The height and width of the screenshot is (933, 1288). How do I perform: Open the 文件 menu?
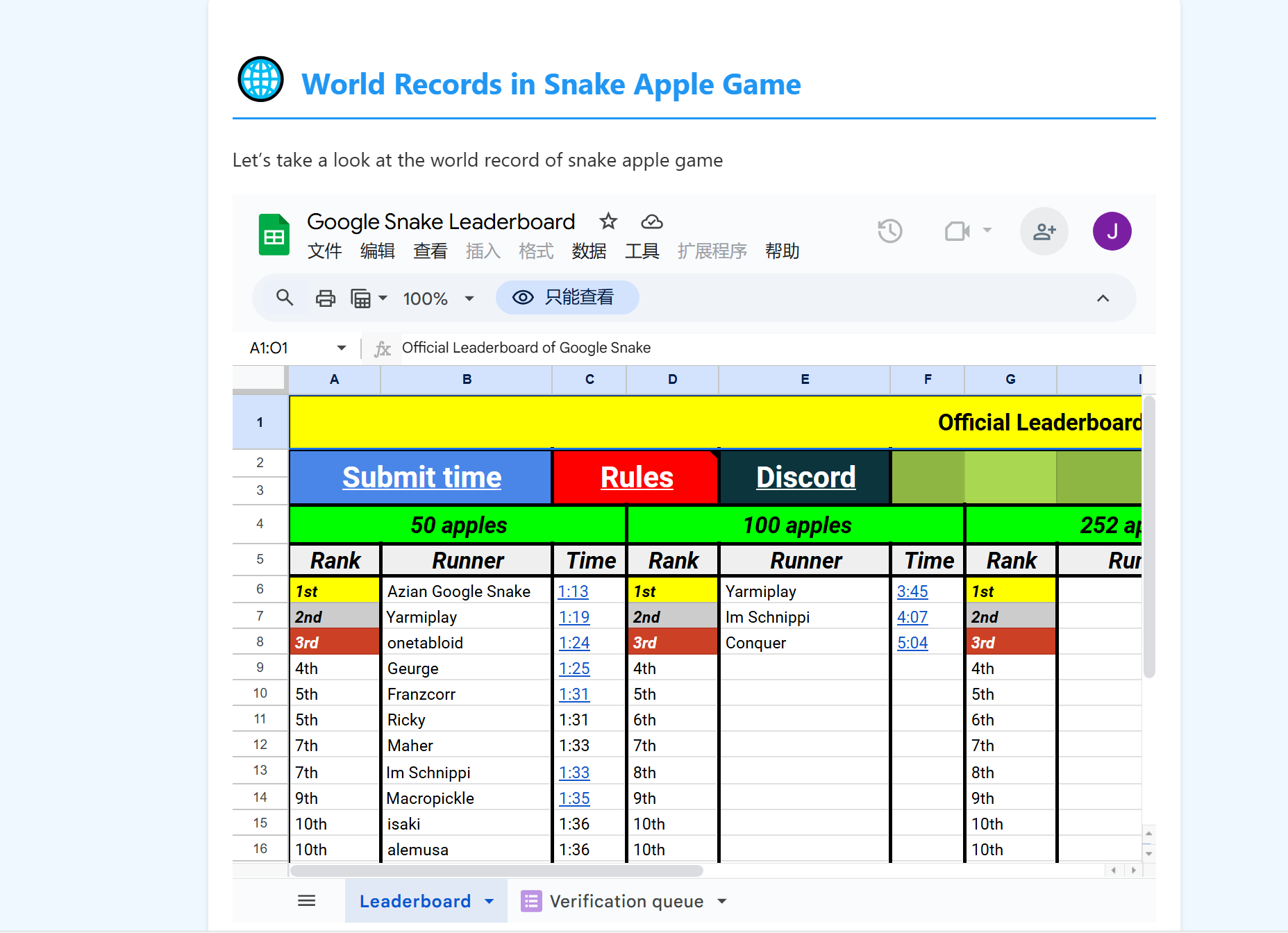324,251
